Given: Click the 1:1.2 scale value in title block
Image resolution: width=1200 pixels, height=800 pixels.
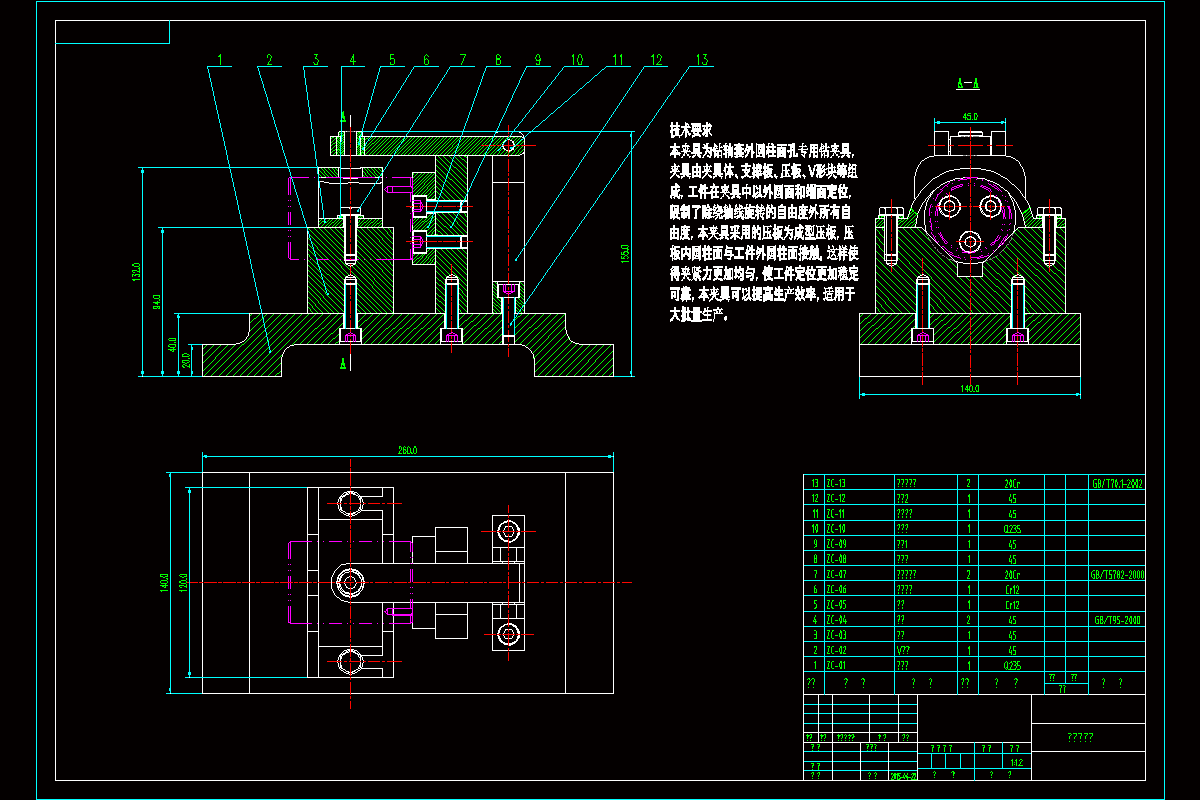Looking at the screenshot, I should coord(1017,762).
